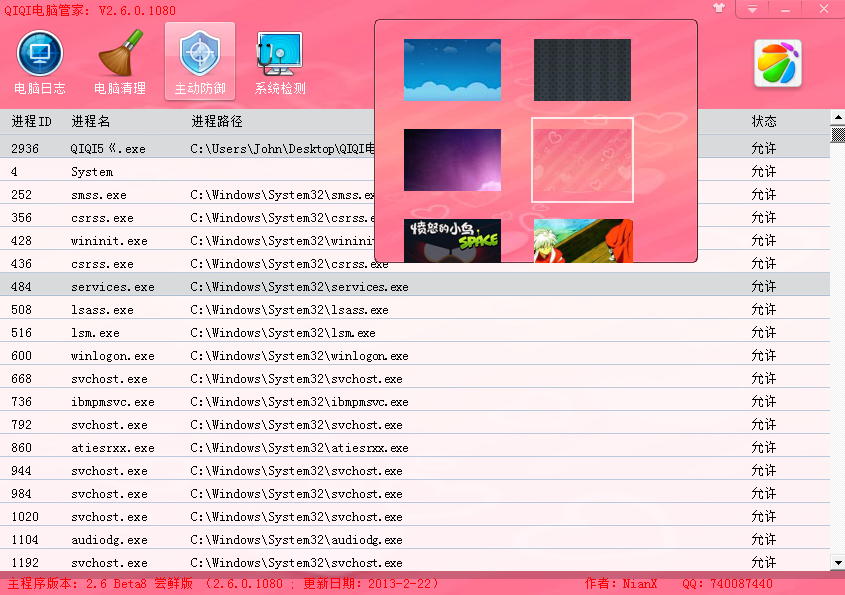Click the audiodg.exe path cell
This screenshot has width=845, height=595.
[296, 539]
